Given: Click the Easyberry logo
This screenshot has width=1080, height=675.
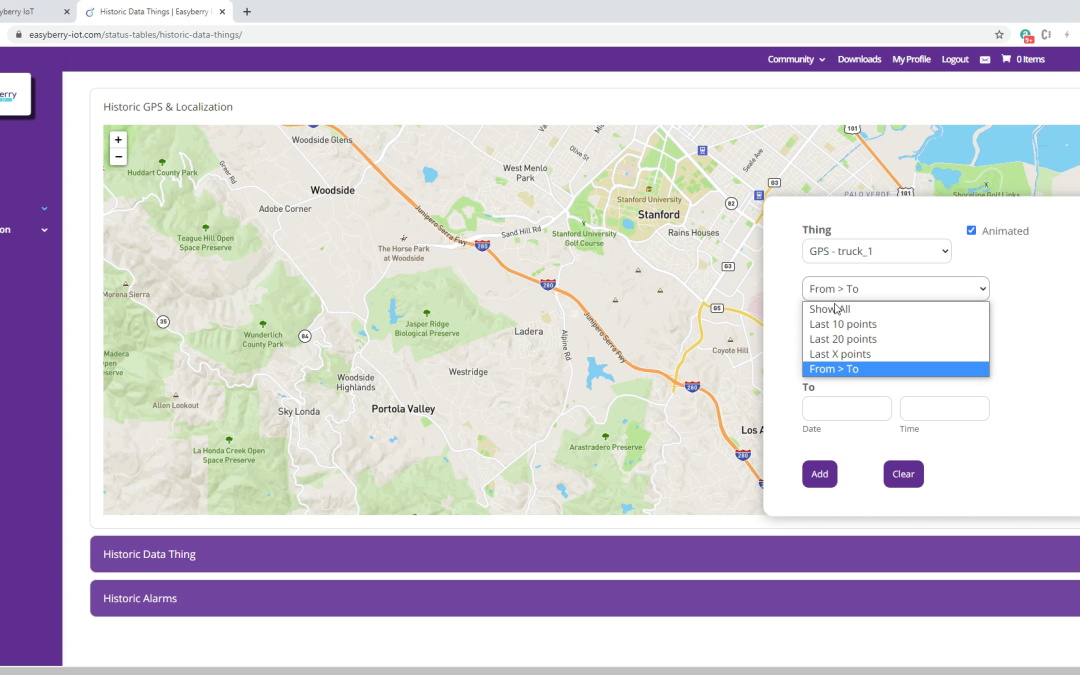Looking at the screenshot, I should [x=14, y=94].
